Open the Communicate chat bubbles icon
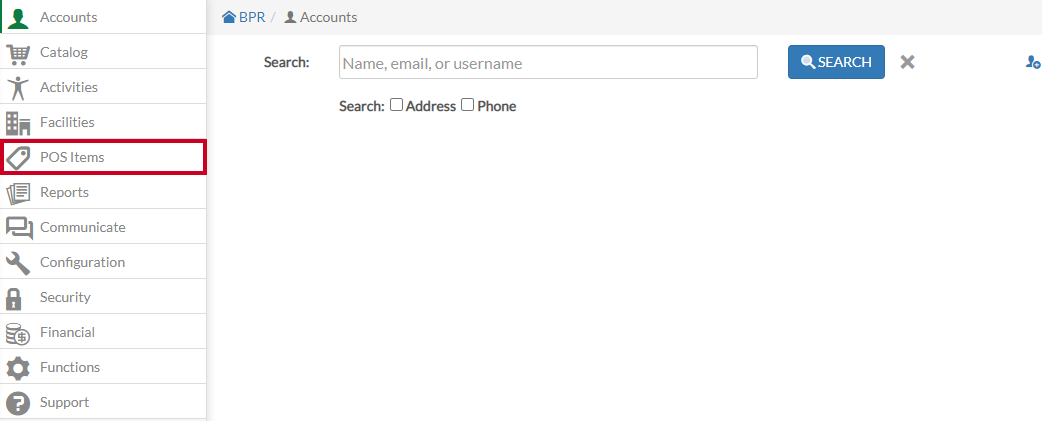 pyautogui.click(x=19, y=228)
